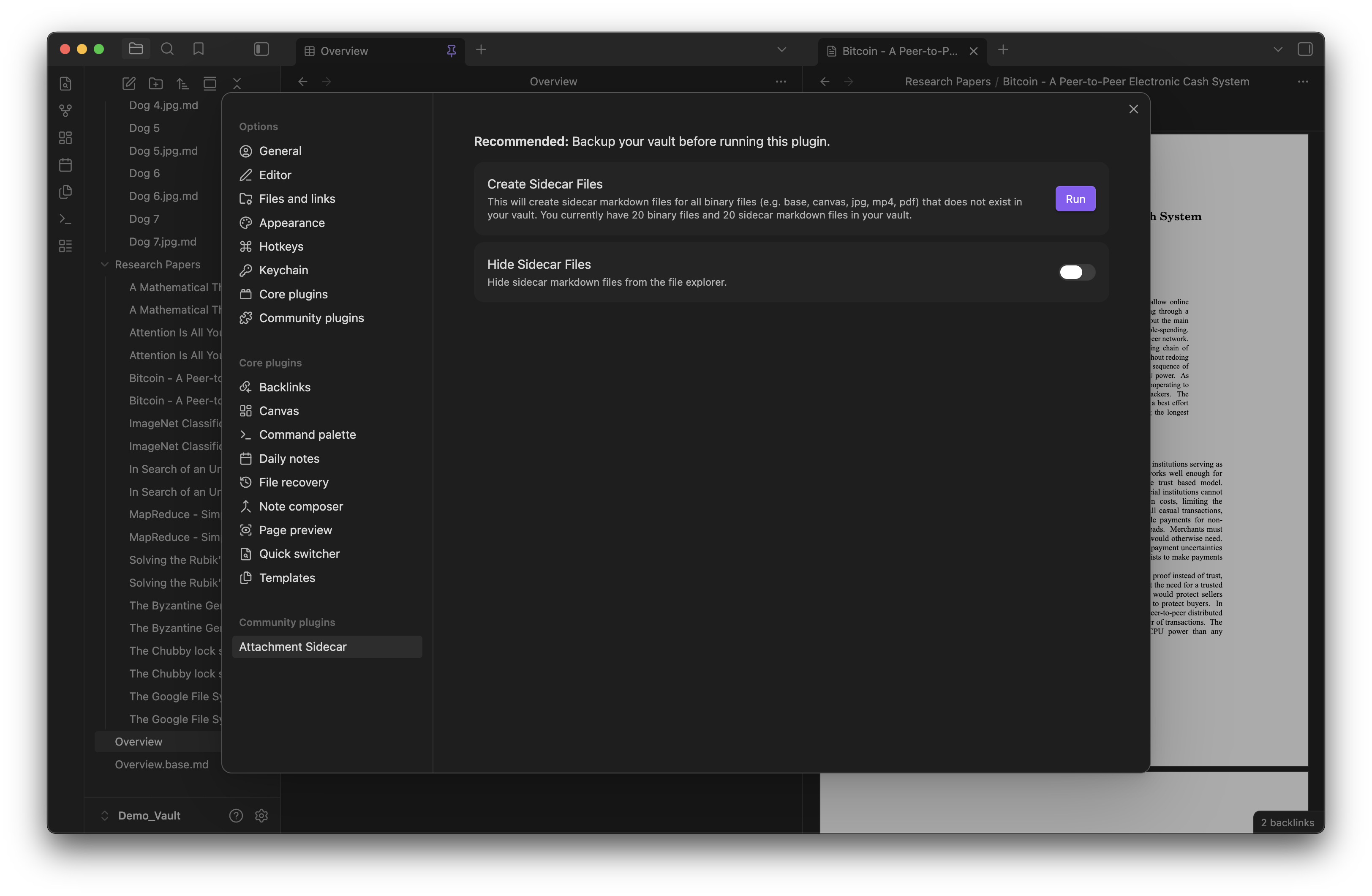Switch to the Bitcoin paper tab
The width and height of the screenshot is (1372, 896).
(x=899, y=51)
